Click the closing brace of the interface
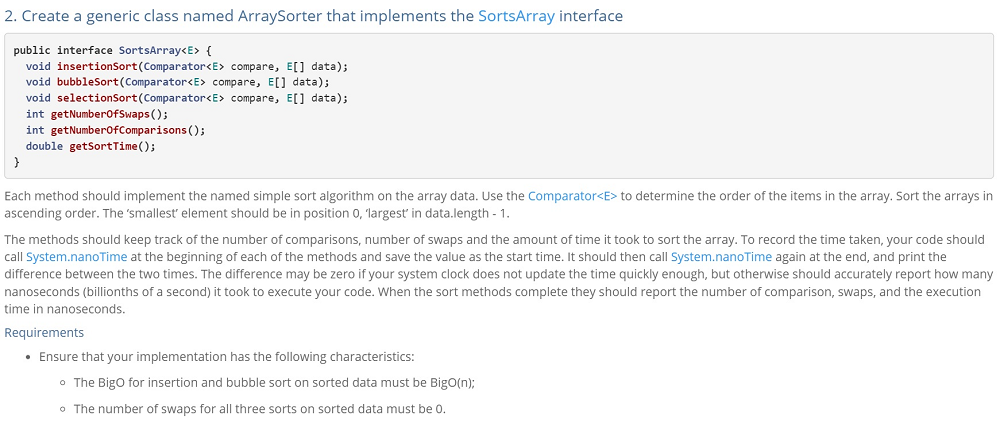The width and height of the screenshot is (1000, 423). pos(17,162)
